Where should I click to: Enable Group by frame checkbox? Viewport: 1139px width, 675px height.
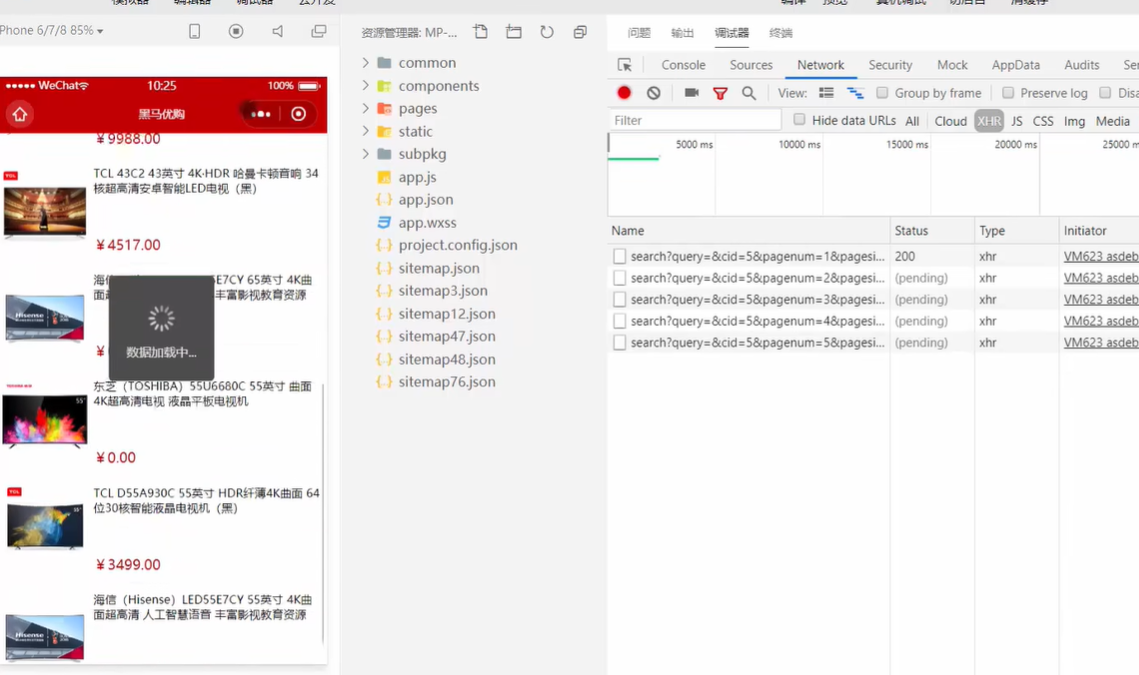tap(882, 92)
